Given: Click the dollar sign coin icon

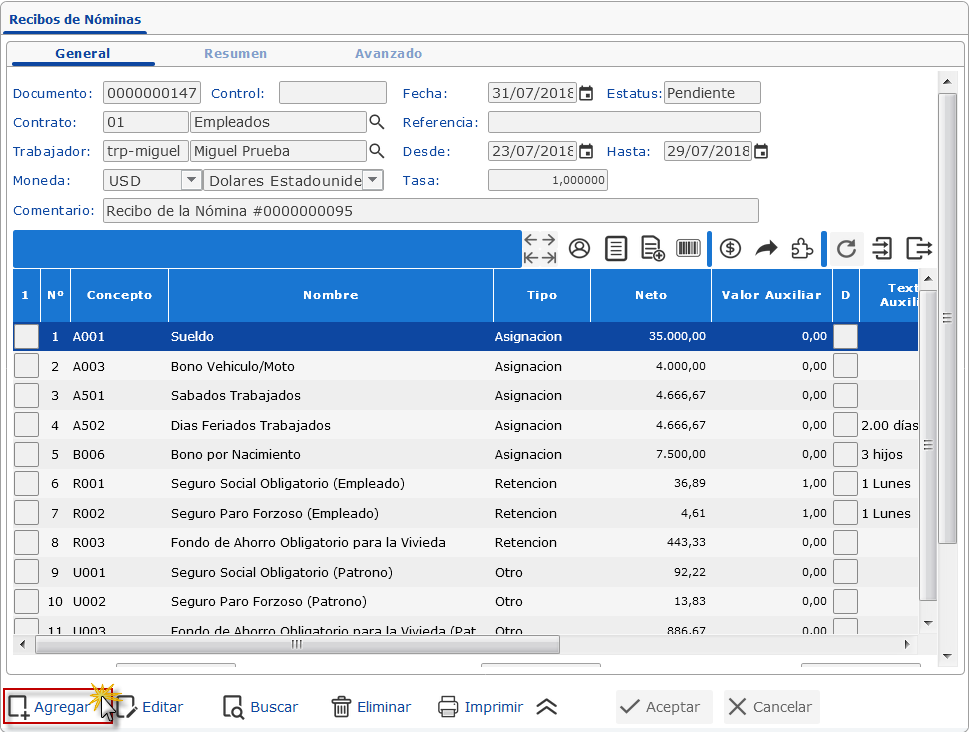Looking at the screenshot, I should [x=730, y=249].
